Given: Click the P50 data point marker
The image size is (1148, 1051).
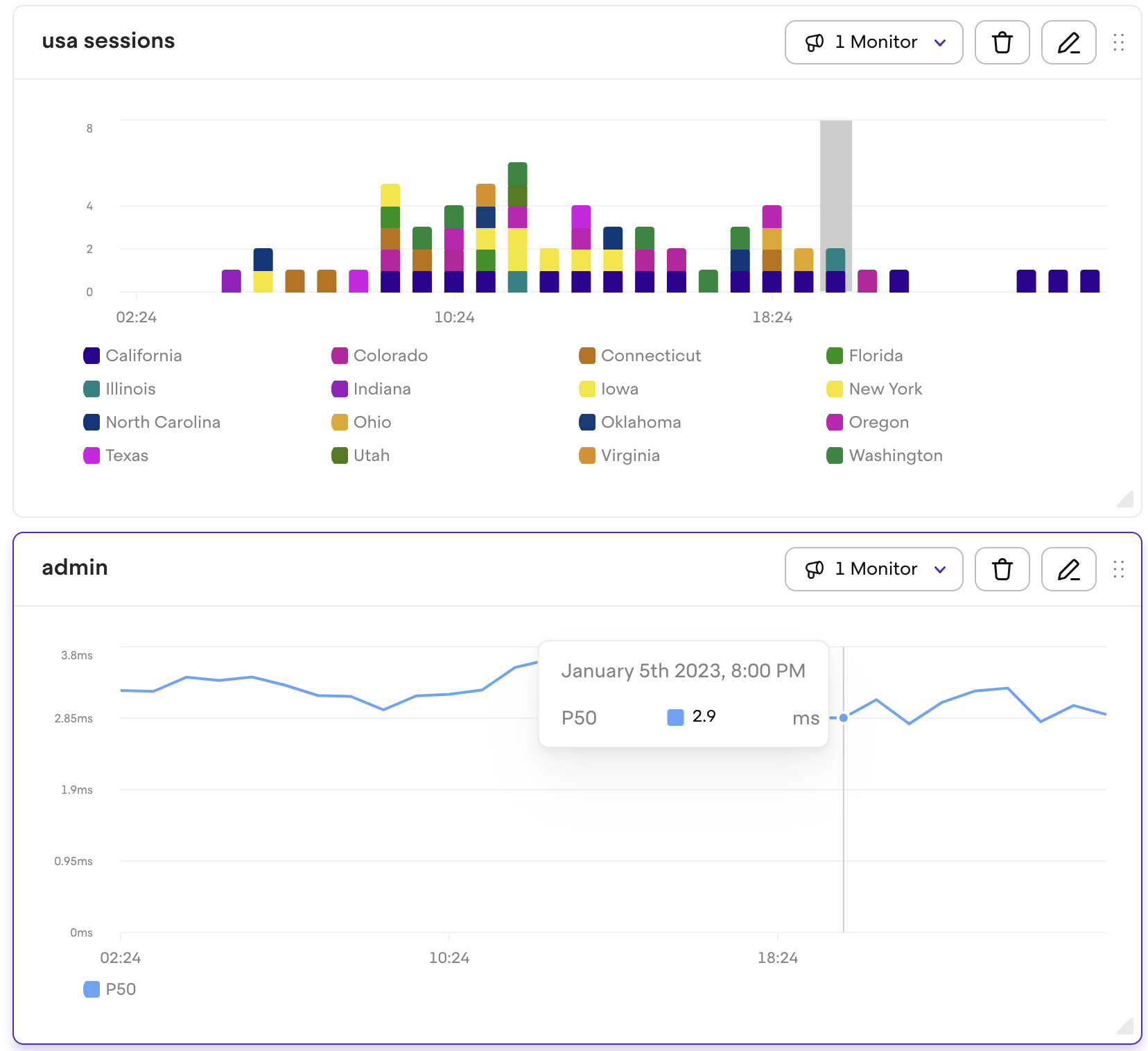Looking at the screenshot, I should [x=843, y=718].
